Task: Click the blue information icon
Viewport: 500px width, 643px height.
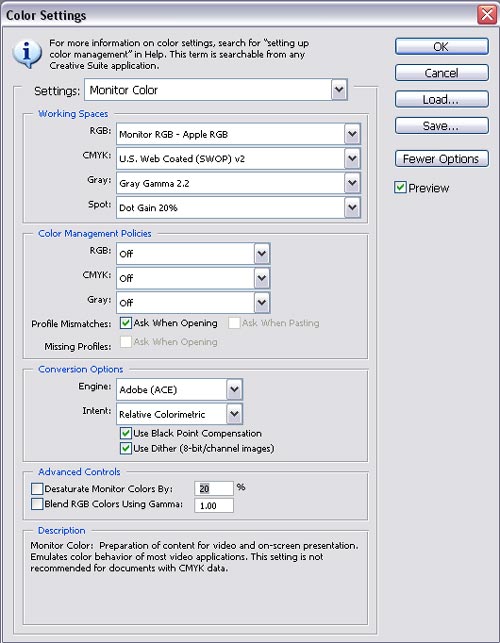Action: pos(27,54)
